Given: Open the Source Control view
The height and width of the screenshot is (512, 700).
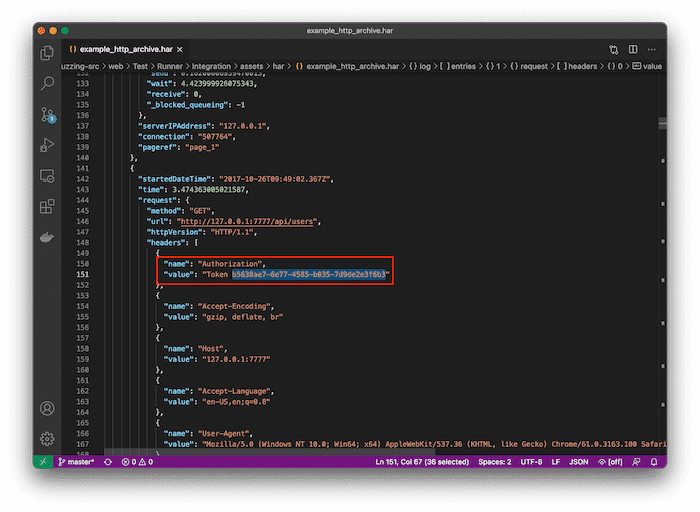Looking at the screenshot, I should click(x=47, y=114).
